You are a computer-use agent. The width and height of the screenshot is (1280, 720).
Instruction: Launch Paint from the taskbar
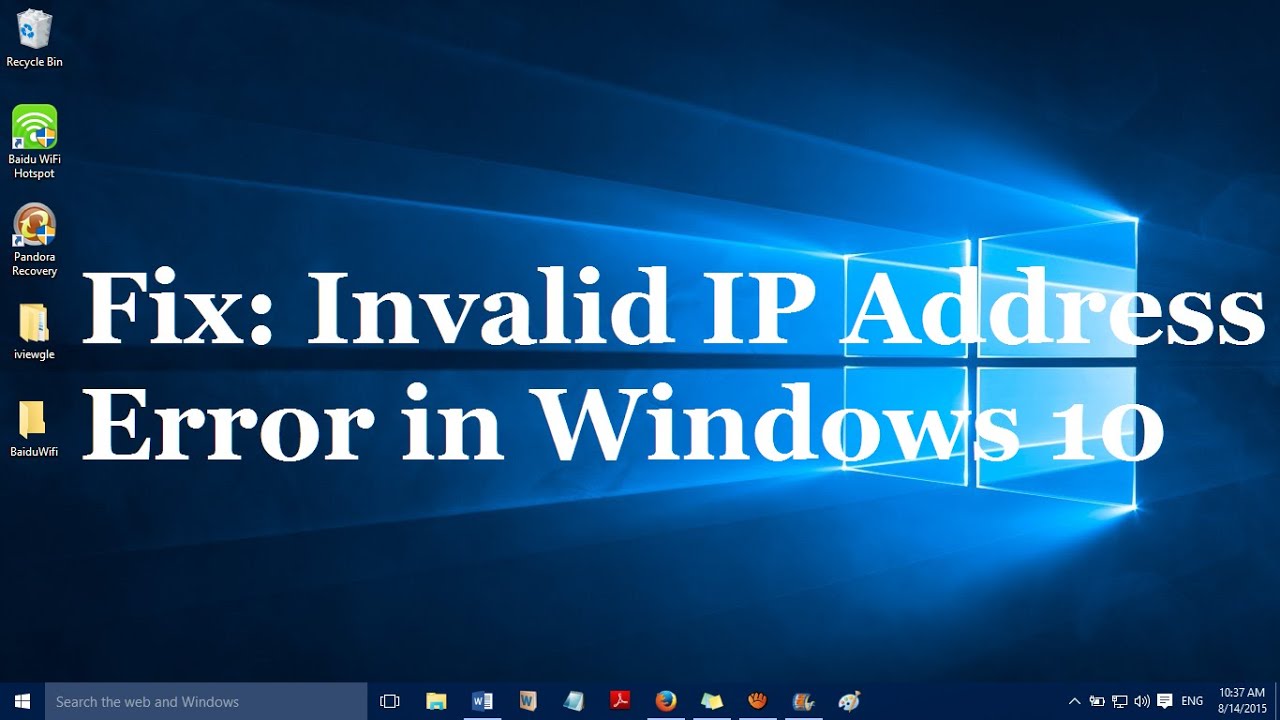pyautogui.click(x=849, y=701)
